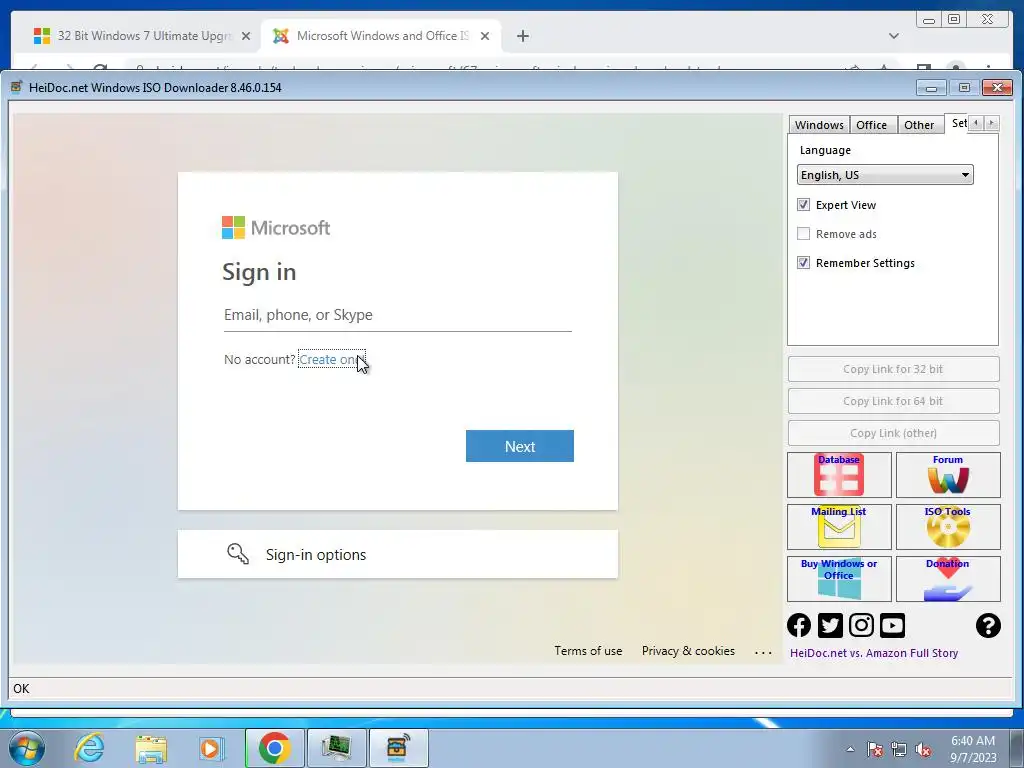This screenshot has height=768, width=1024.
Task: Open the Forum icon button
Action: 948,475
